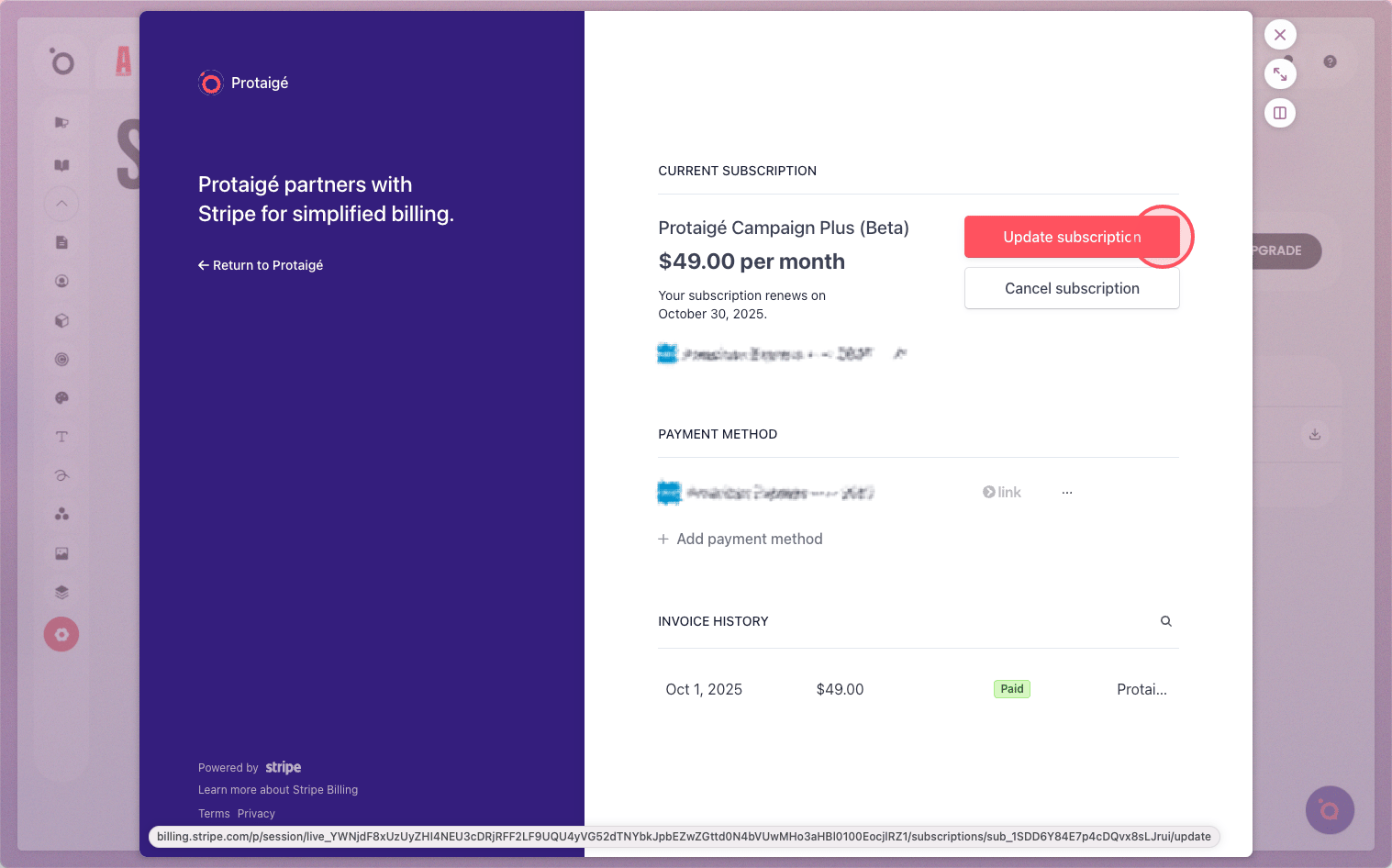Image resolution: width=1392 pixels, height=868 pixels.
Task: Click the Update subscription button
Action: click(x=1072, y=237)
